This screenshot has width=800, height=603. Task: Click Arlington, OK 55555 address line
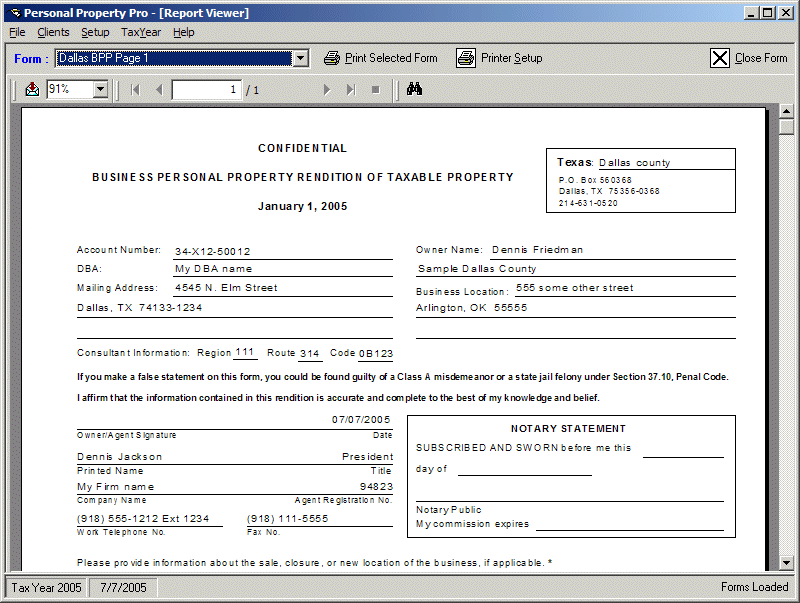click(x=471, y=308)
